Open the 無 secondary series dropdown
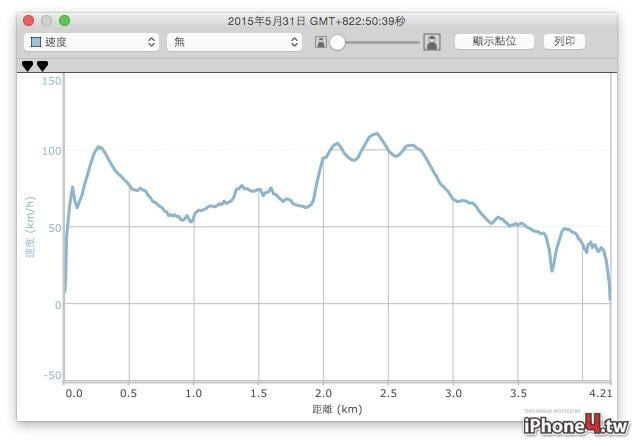Screen dimensions: 634x442 coord(234,42)
